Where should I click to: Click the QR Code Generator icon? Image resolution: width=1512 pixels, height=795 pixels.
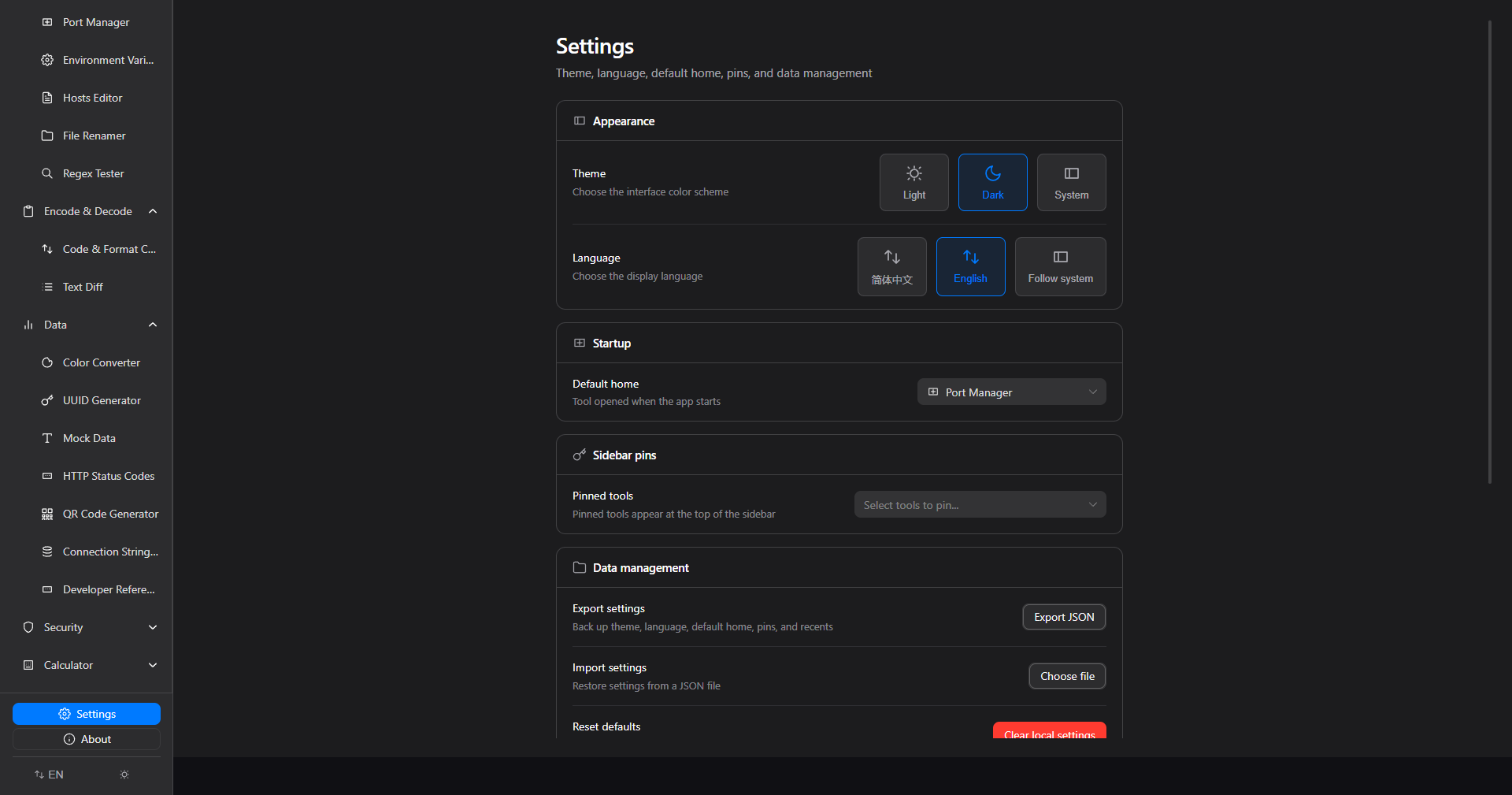pyautogui.click(x=47, y=514)
